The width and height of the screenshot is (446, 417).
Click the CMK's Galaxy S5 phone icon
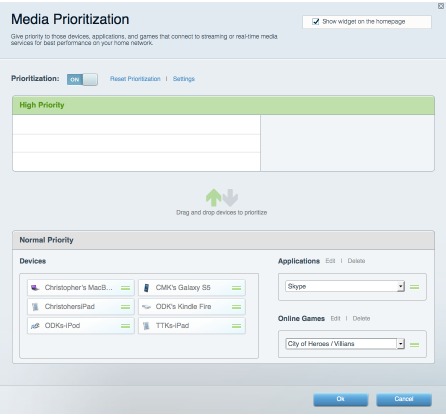tap(146, 288)
